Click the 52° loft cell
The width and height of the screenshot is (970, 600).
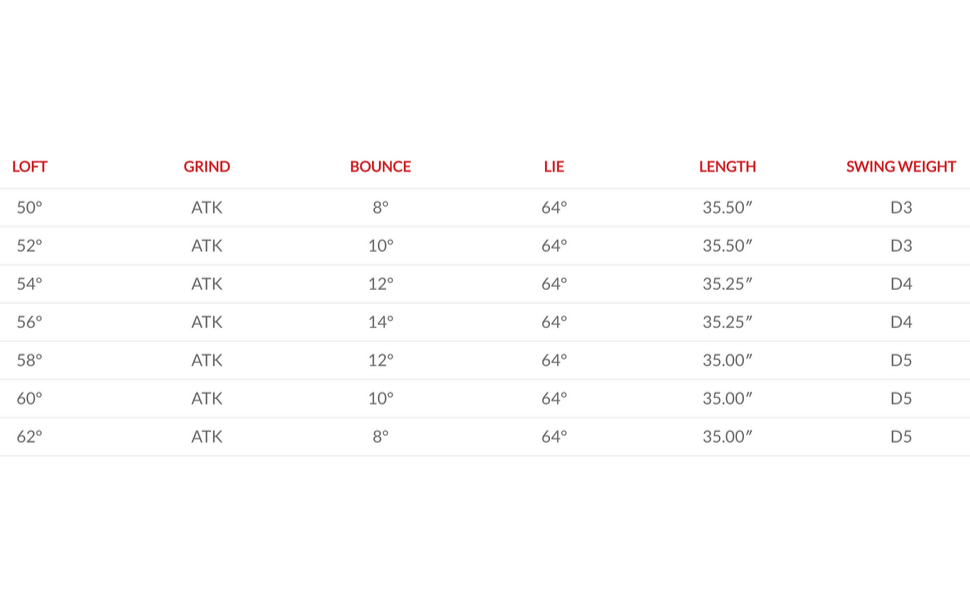[x=30, y=246]
